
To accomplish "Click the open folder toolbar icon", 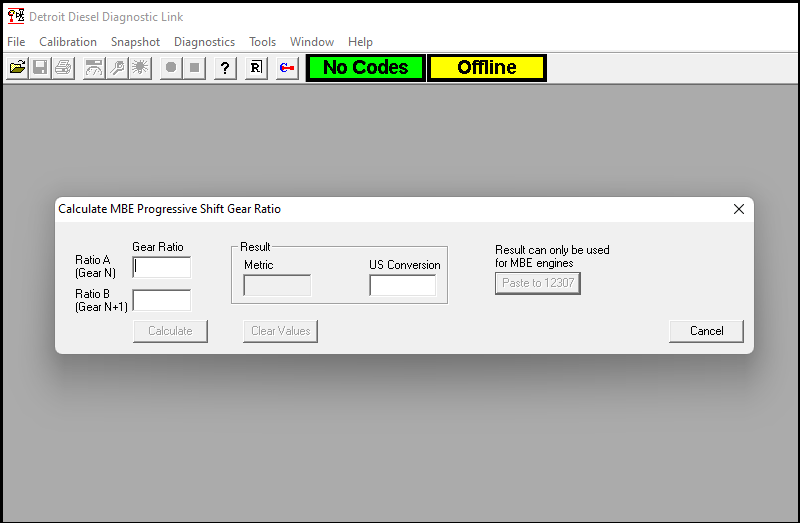I will pyautogui.click(x=17, y=68).
